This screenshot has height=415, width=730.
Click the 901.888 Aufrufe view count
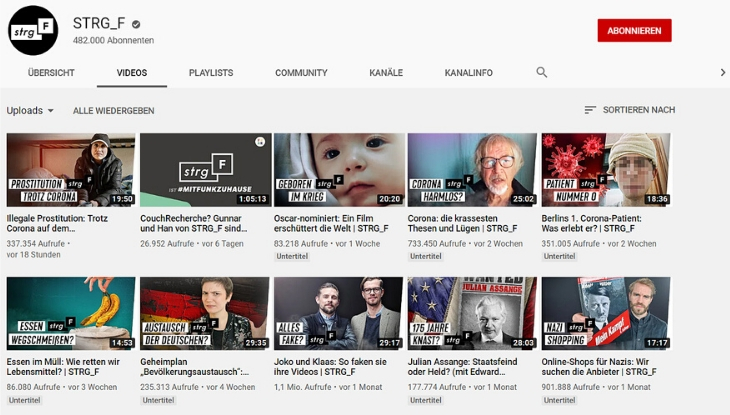[570, 387]
